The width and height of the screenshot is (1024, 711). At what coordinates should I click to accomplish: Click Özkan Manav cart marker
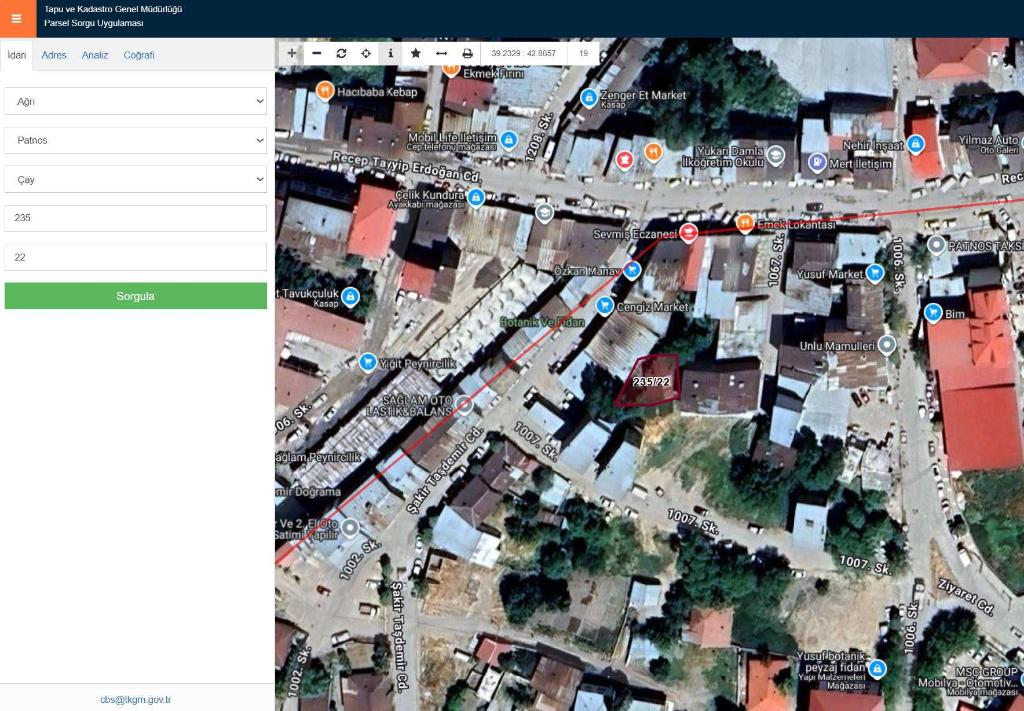point(631,270)
